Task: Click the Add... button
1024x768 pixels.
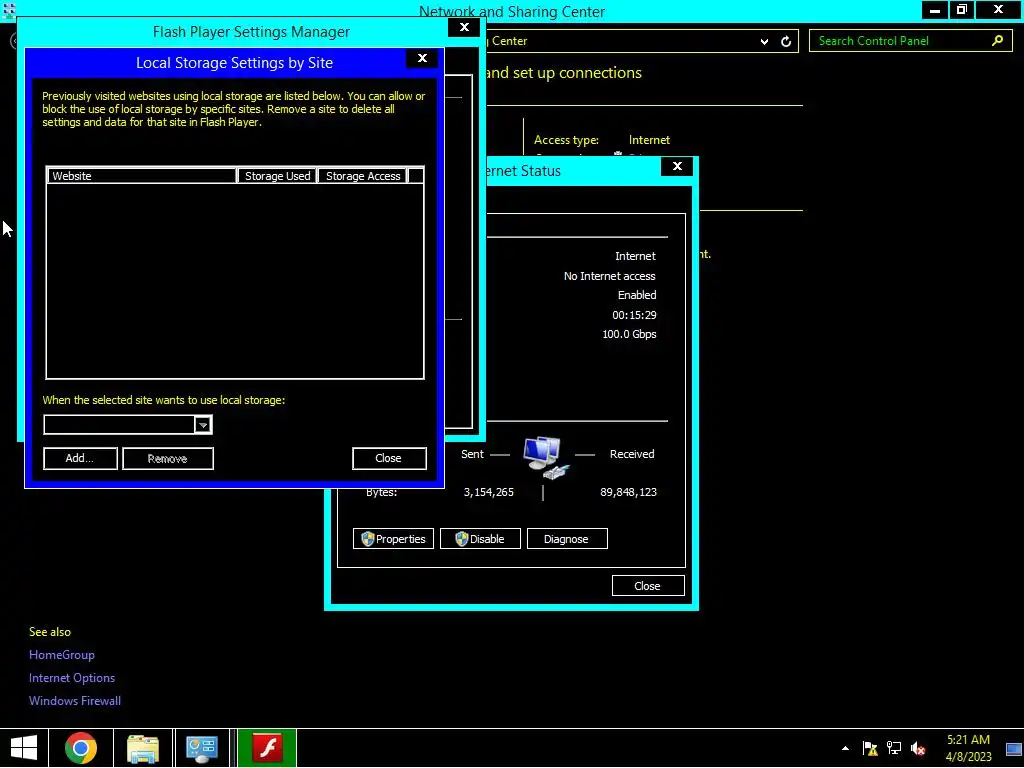Action: pyautogui.click(x=80, y=458)
